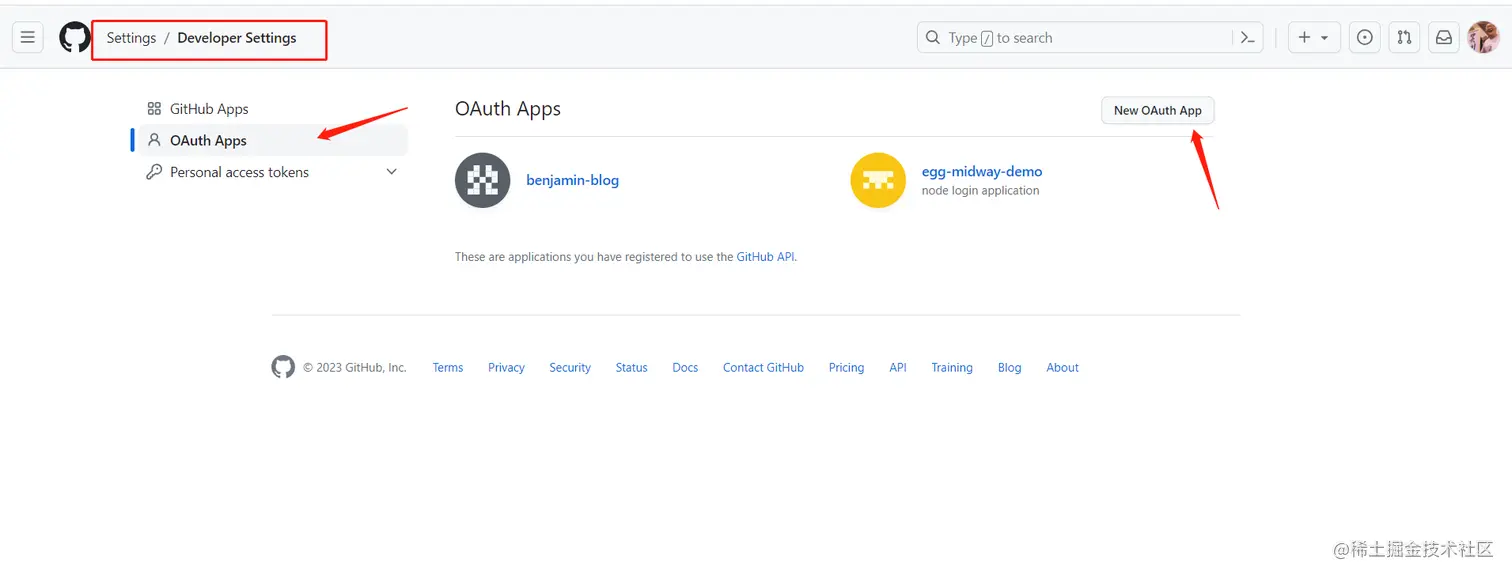Click the search magnifier icon
Viewport: 1512px width, 578px height.
[933, 38]
